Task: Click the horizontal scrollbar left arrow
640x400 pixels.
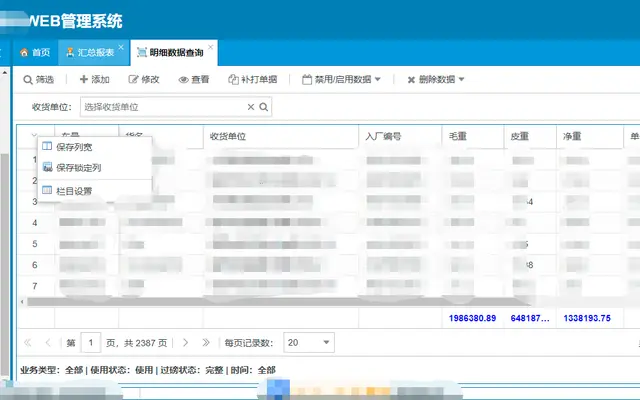Action: (x=22, y=302)
